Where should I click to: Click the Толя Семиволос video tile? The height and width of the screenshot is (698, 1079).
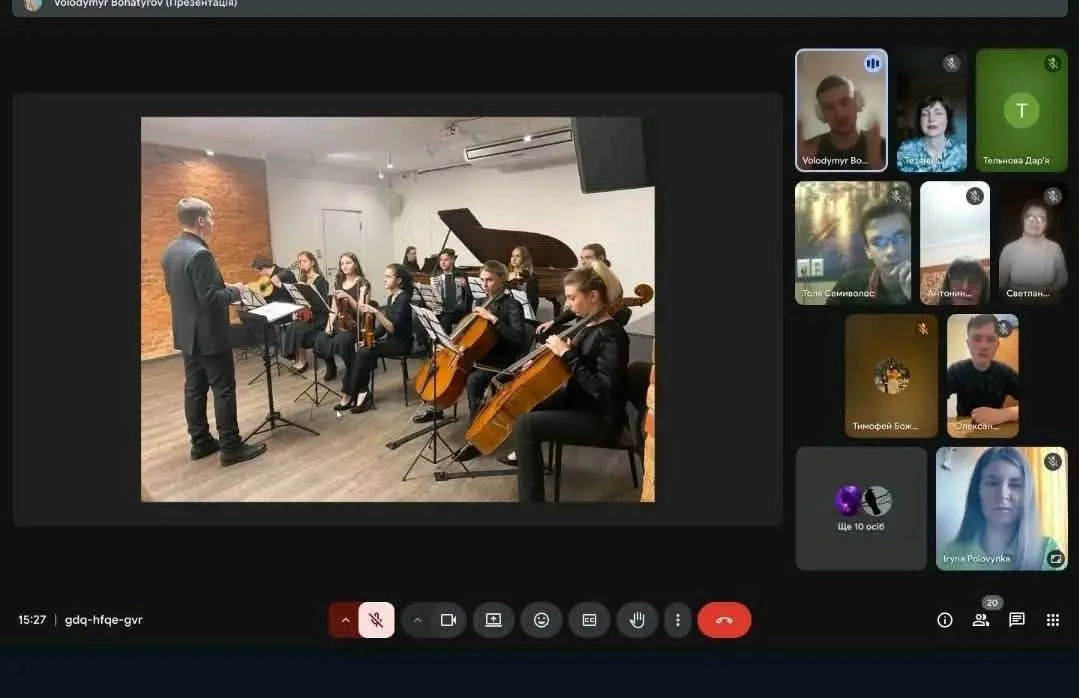click(852, 243)
